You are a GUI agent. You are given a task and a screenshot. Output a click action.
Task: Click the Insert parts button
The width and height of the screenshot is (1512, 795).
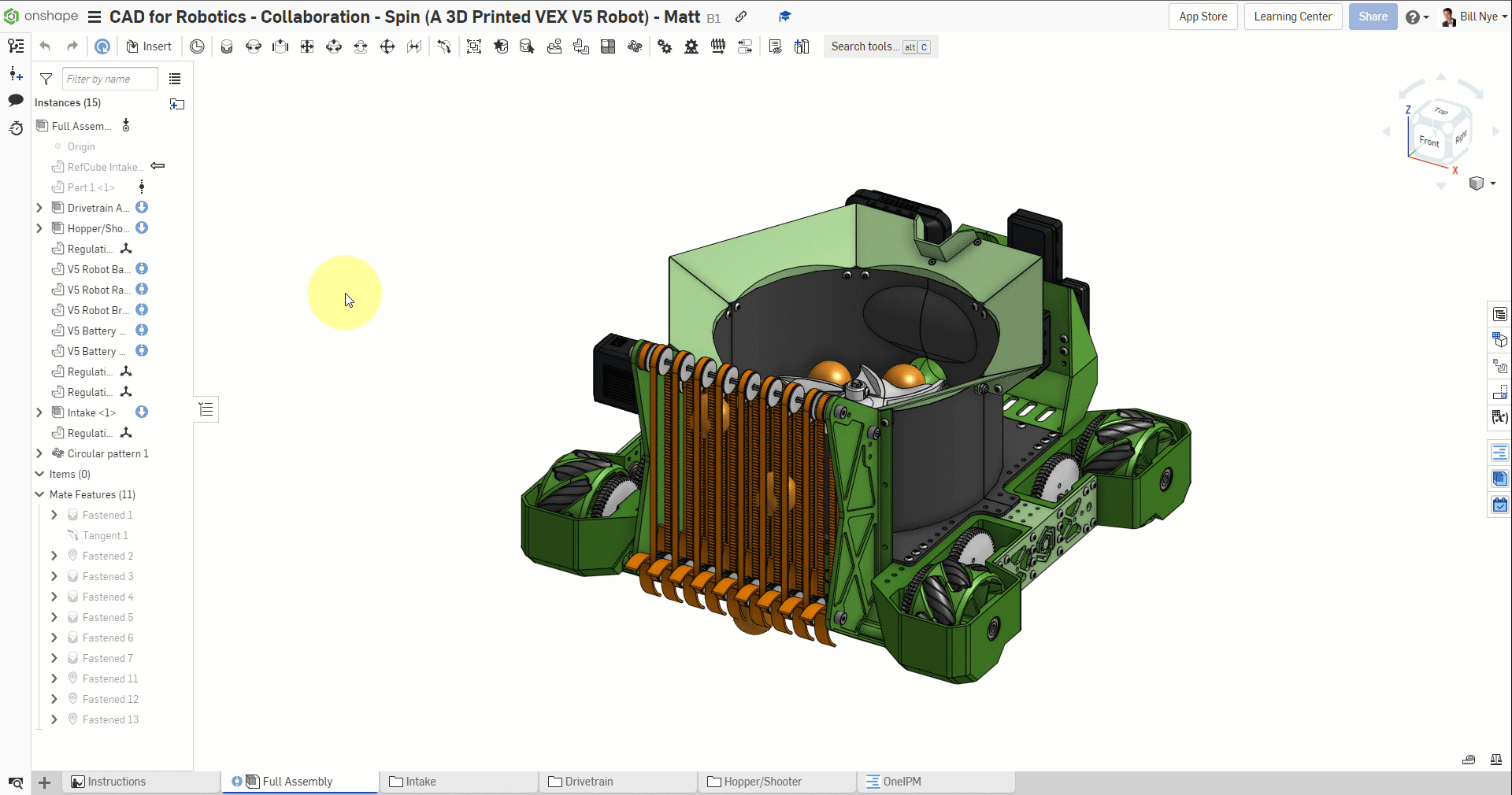(x=149, y=46)
